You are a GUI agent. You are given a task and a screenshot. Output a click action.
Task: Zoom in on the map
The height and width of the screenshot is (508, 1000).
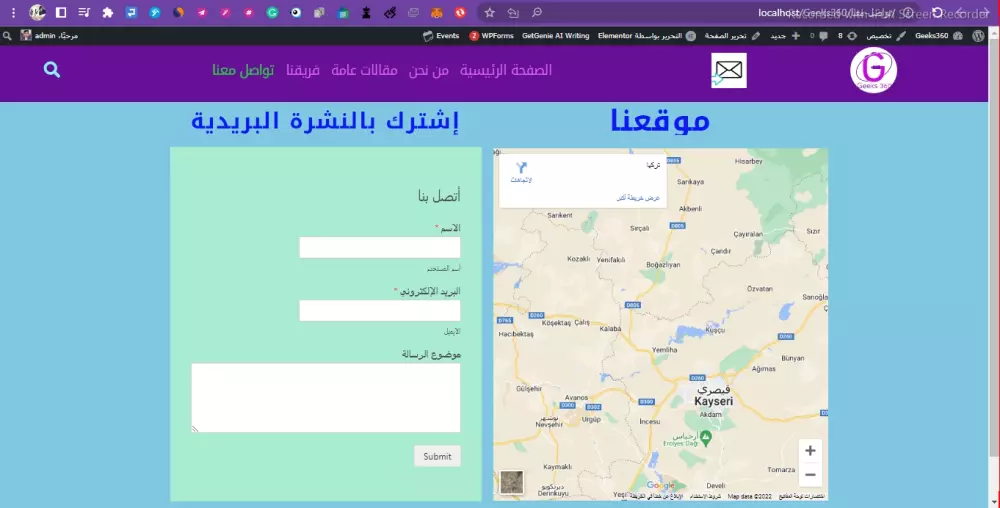810,451
